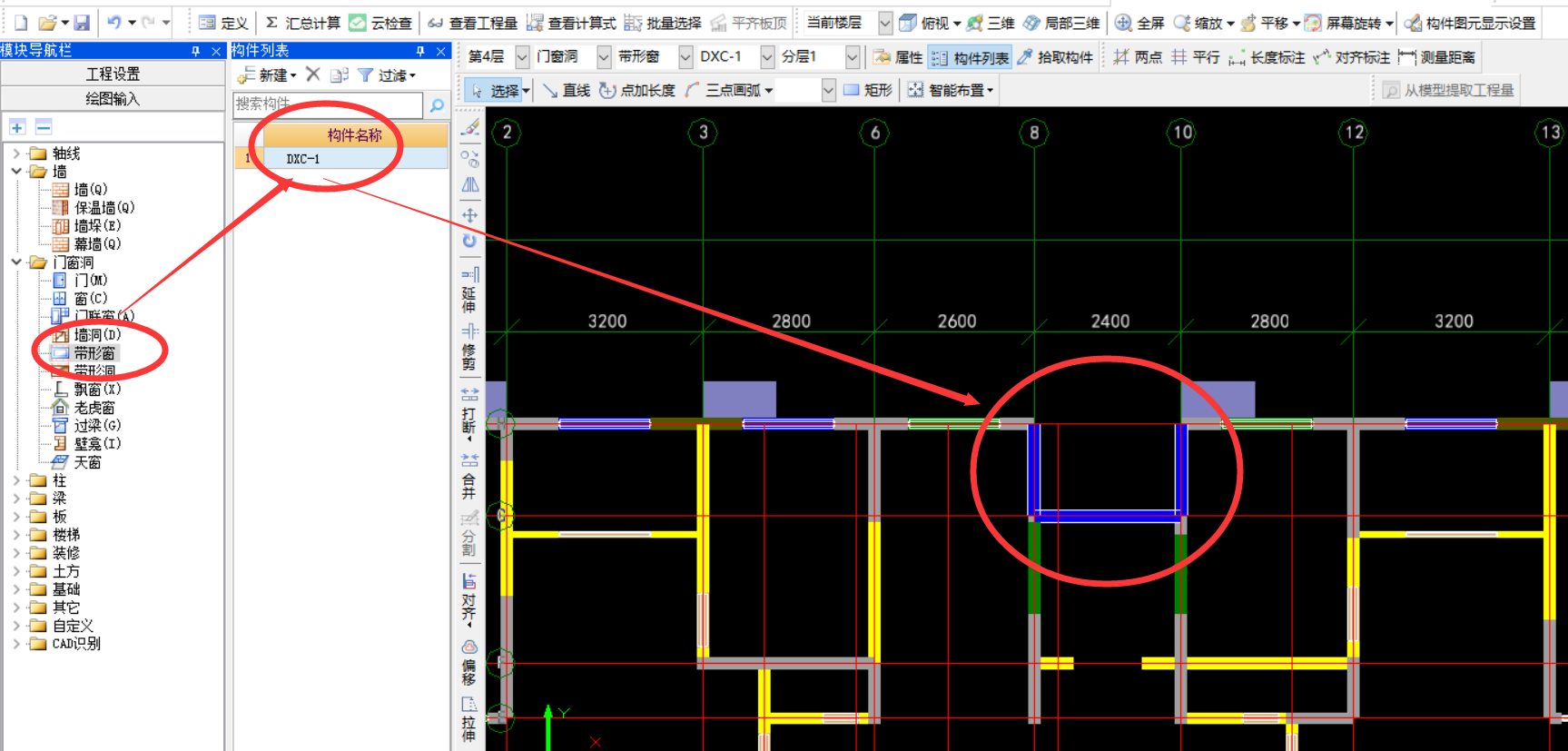Open the 三点画弧 arc options dropdown
This screenshot has height=751, width=1568.
[769, 90]
